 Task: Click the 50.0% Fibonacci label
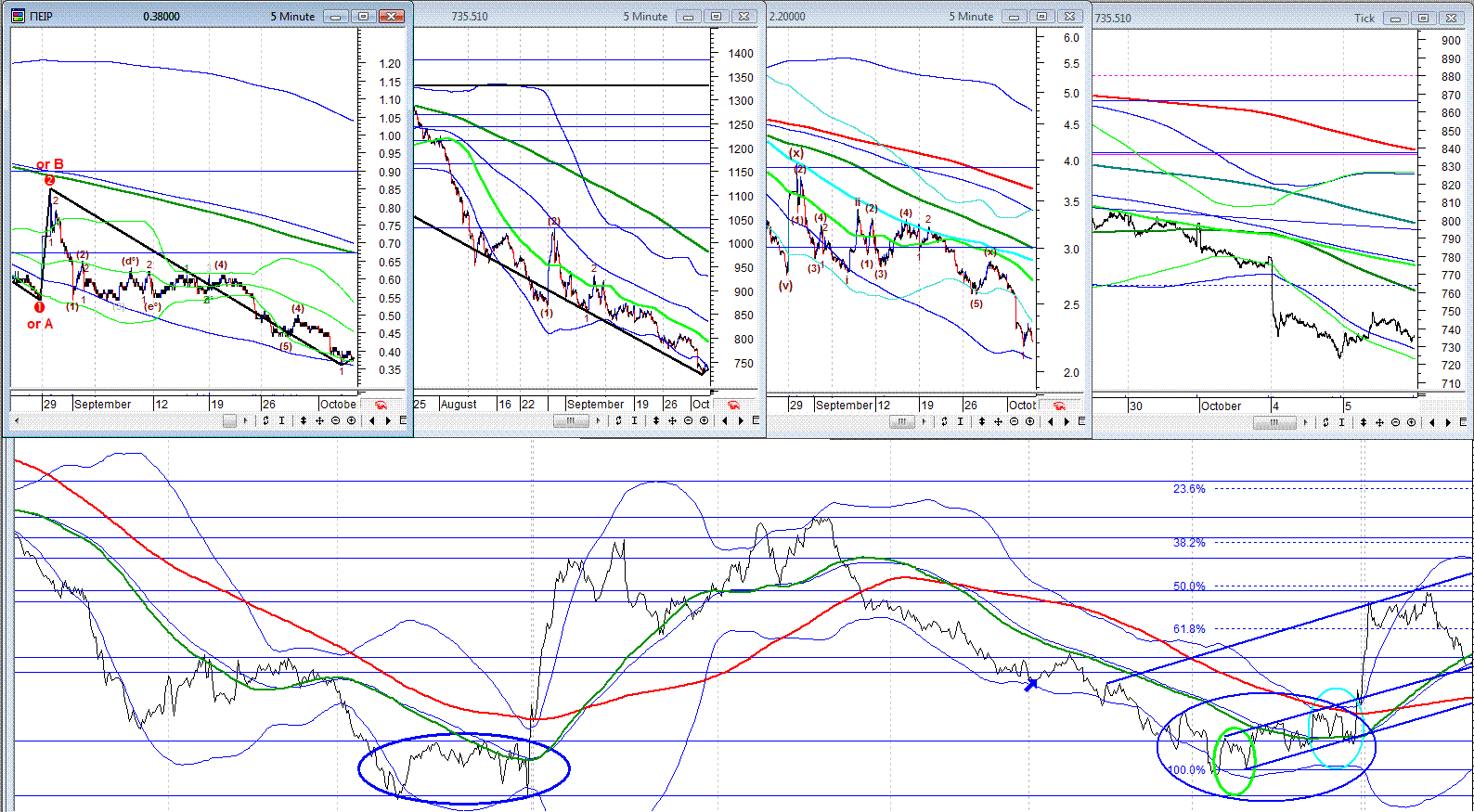pyautogui.click(x=1189, y=586)
